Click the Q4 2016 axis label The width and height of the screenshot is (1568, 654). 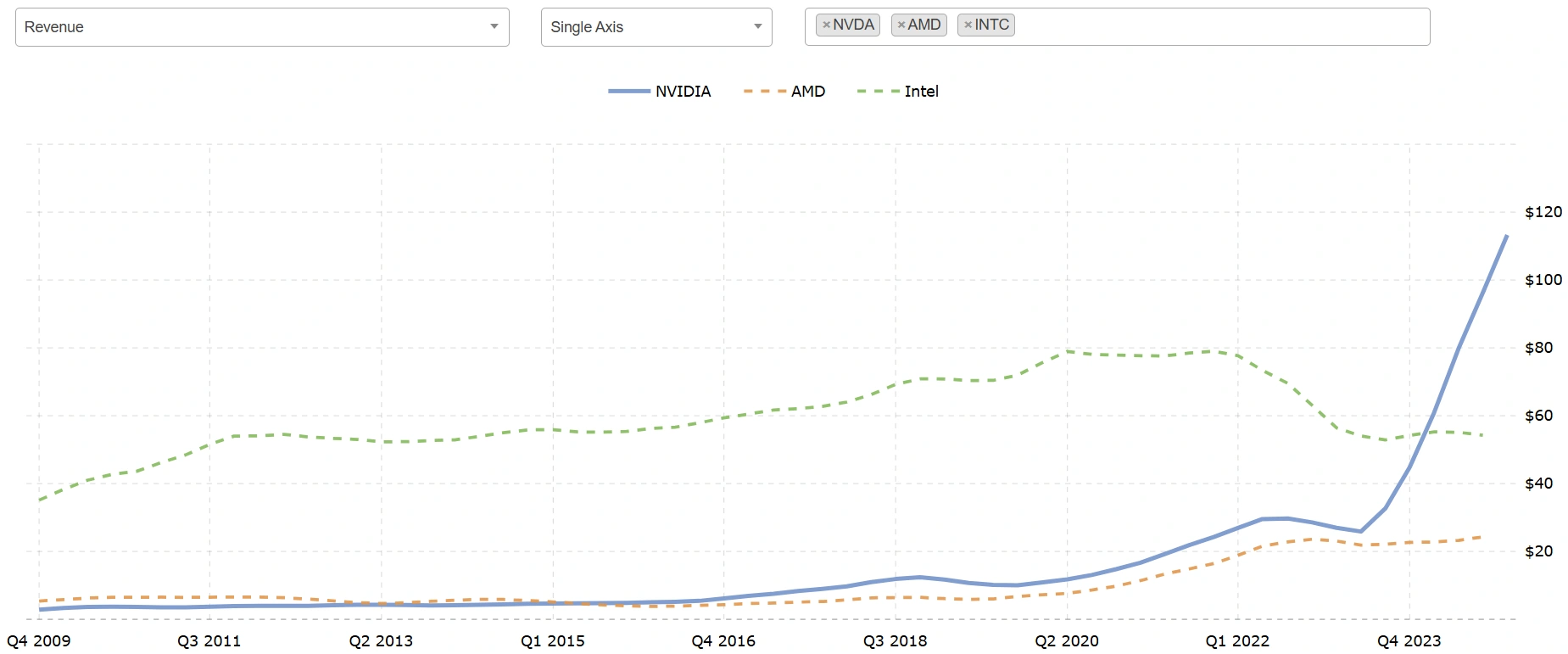click(x=723, y=641)
